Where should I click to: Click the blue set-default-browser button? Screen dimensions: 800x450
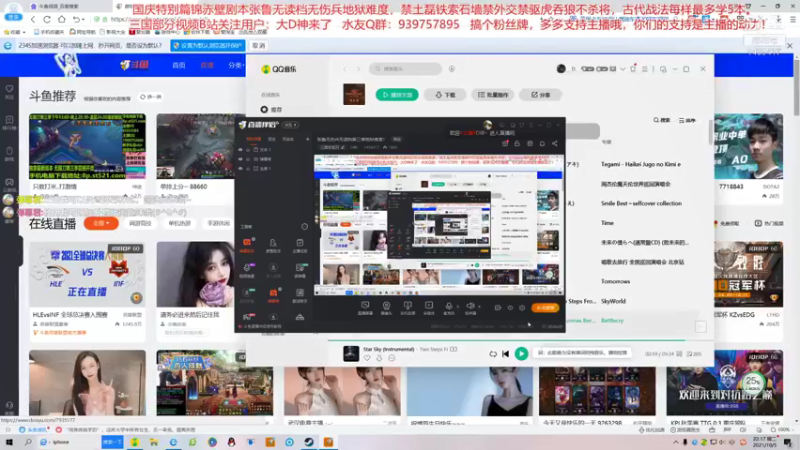[207, 45]
